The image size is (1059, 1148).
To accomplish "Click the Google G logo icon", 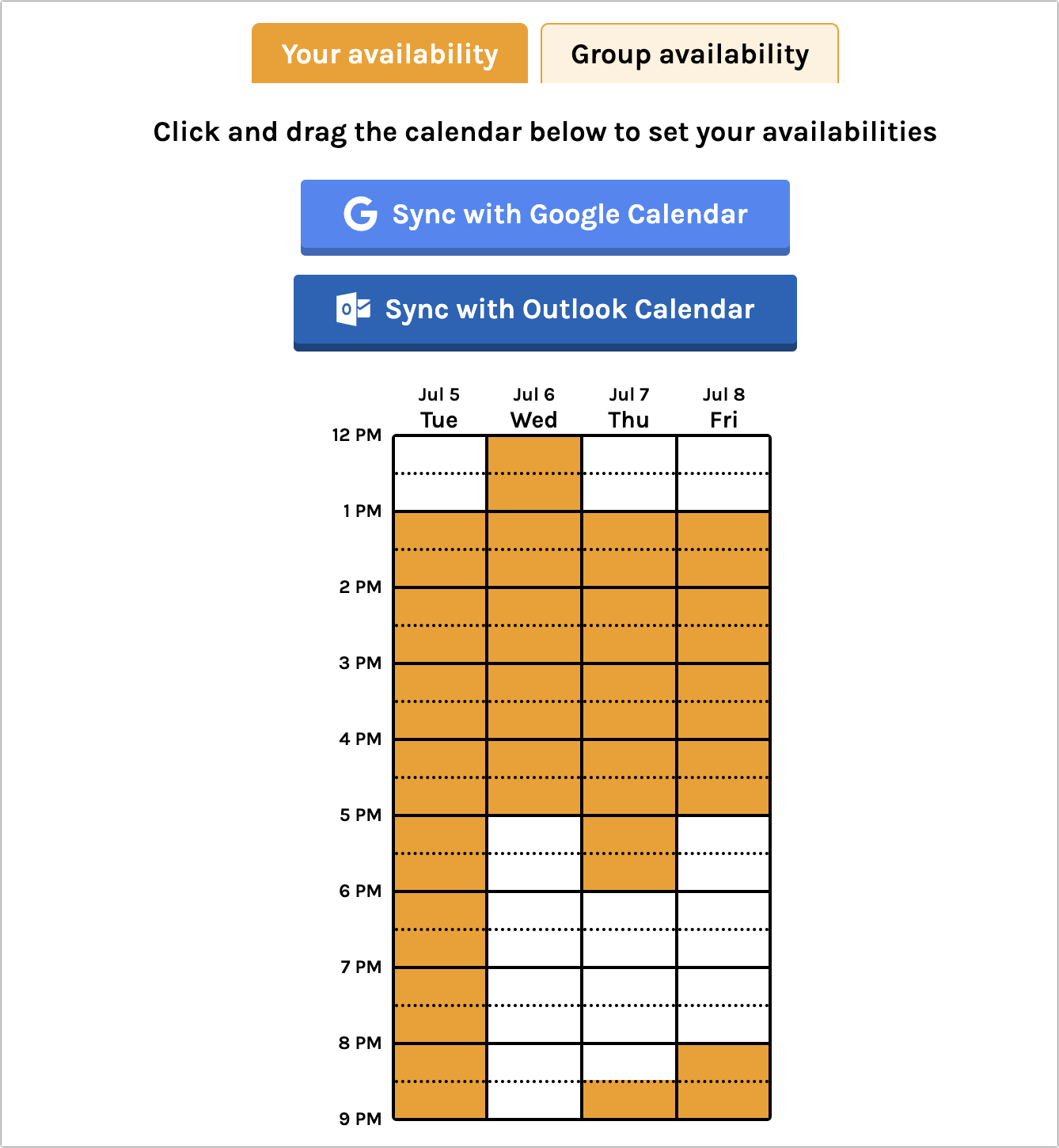I will tap(361, 214).
